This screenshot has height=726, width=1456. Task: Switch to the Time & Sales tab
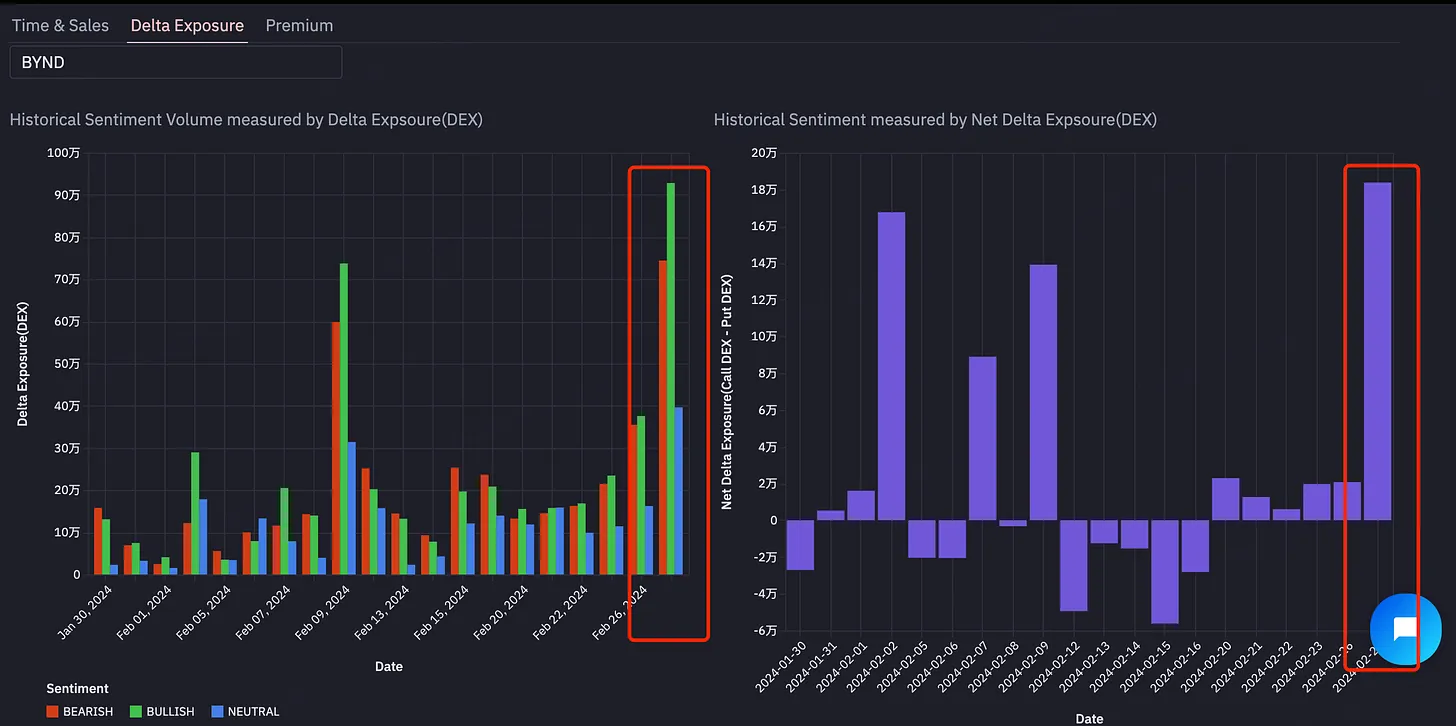(x=59, y=25)
